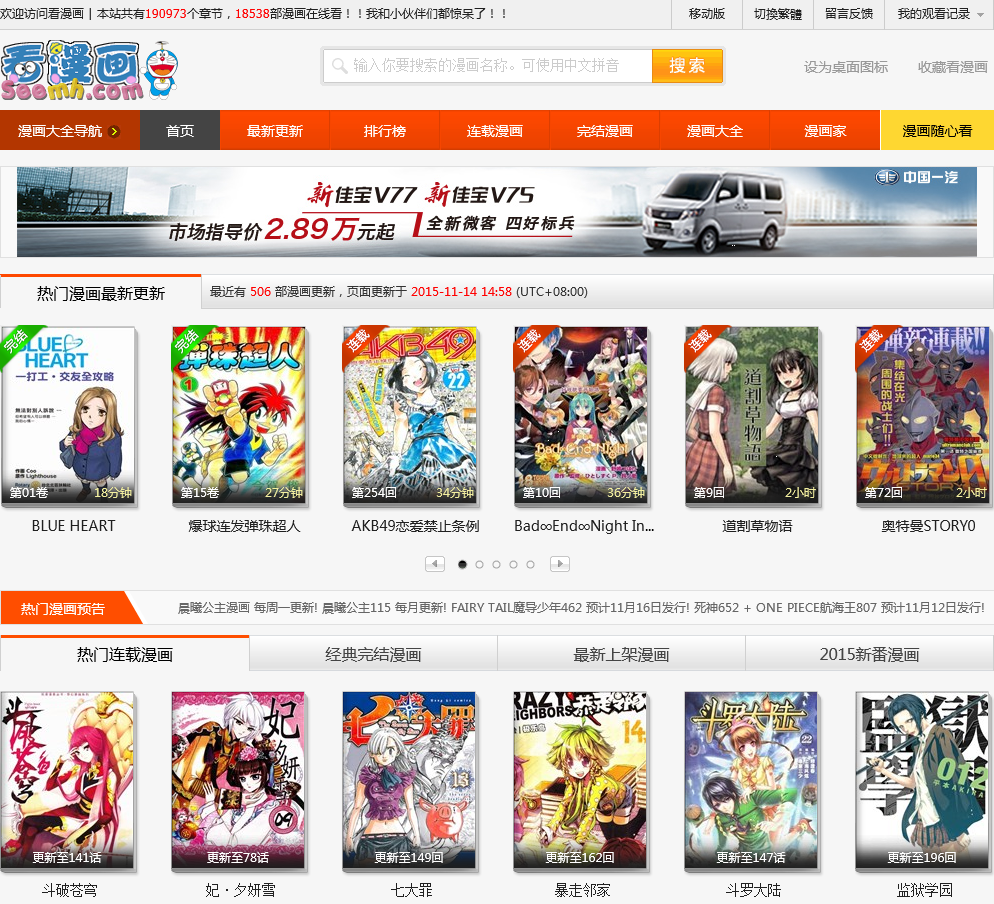This screenshot has height=904, width=994.
Task: Open the 移动版 link
Action: (707, 14)
